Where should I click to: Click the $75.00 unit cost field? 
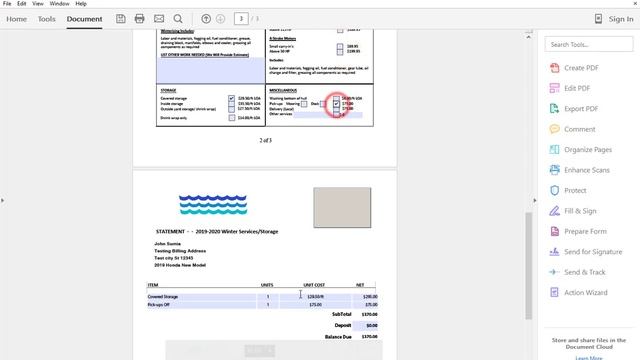click(315, 304)
